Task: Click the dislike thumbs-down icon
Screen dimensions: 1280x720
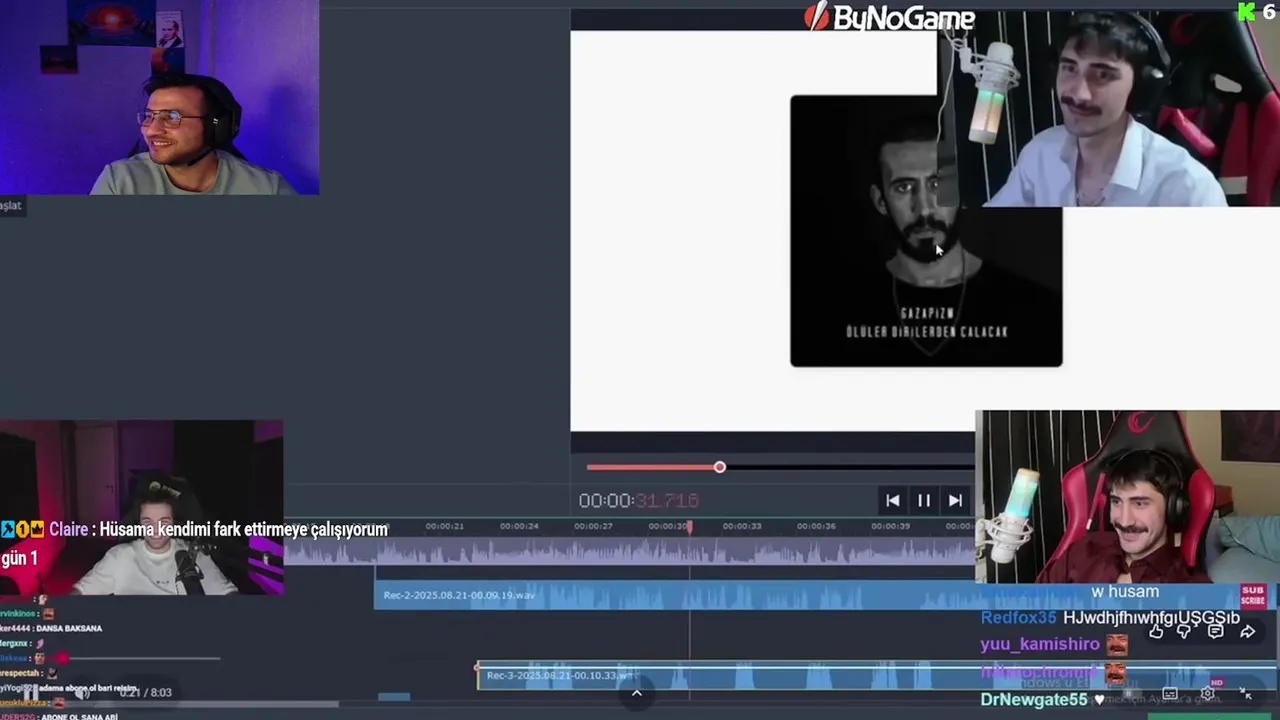Action: point(1185,631)
